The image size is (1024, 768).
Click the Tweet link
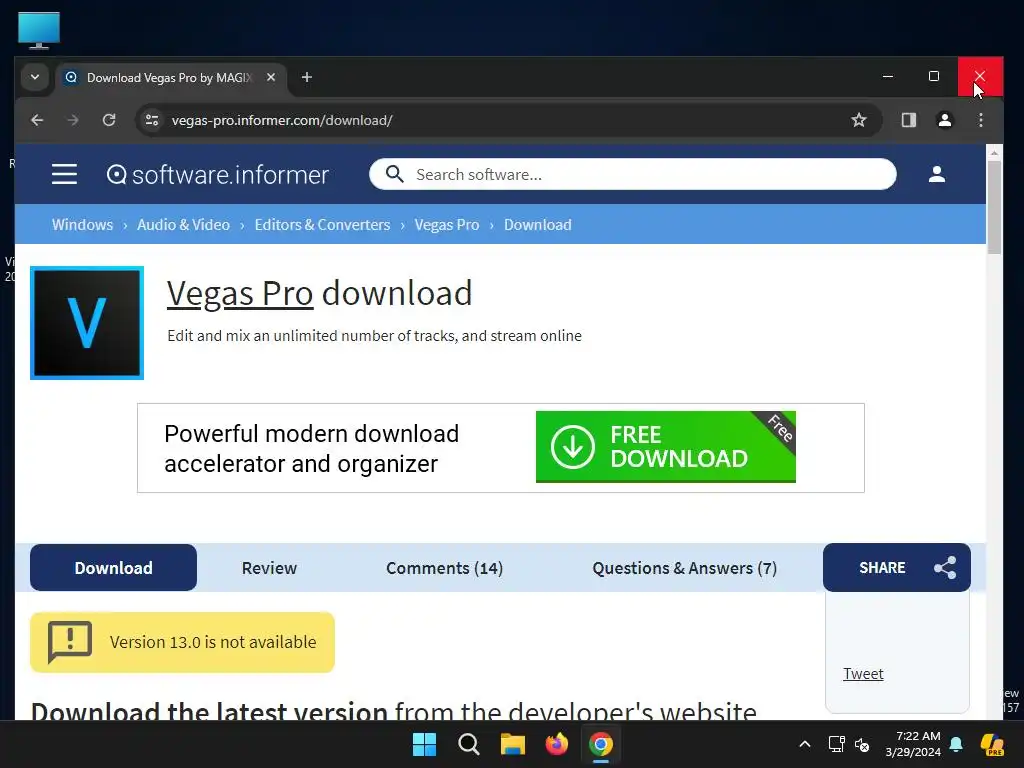coord(863,673)
